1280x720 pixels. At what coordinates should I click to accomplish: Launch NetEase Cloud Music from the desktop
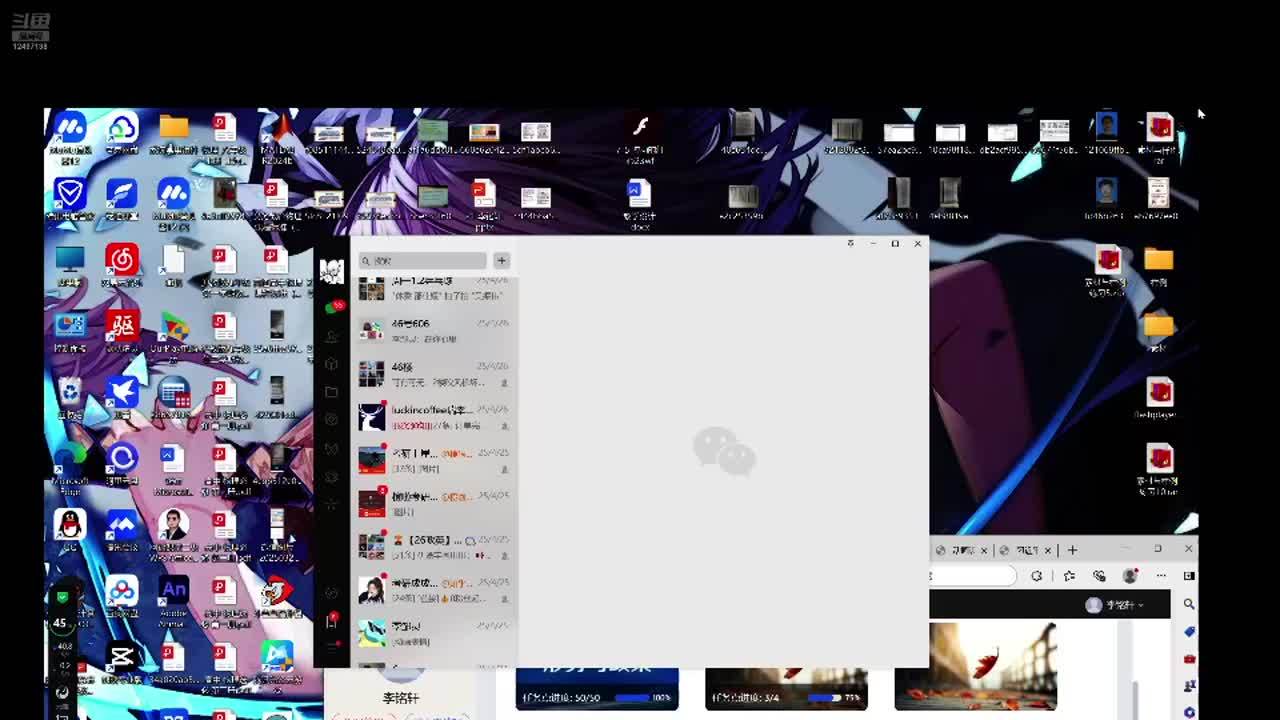pos(122,260)
